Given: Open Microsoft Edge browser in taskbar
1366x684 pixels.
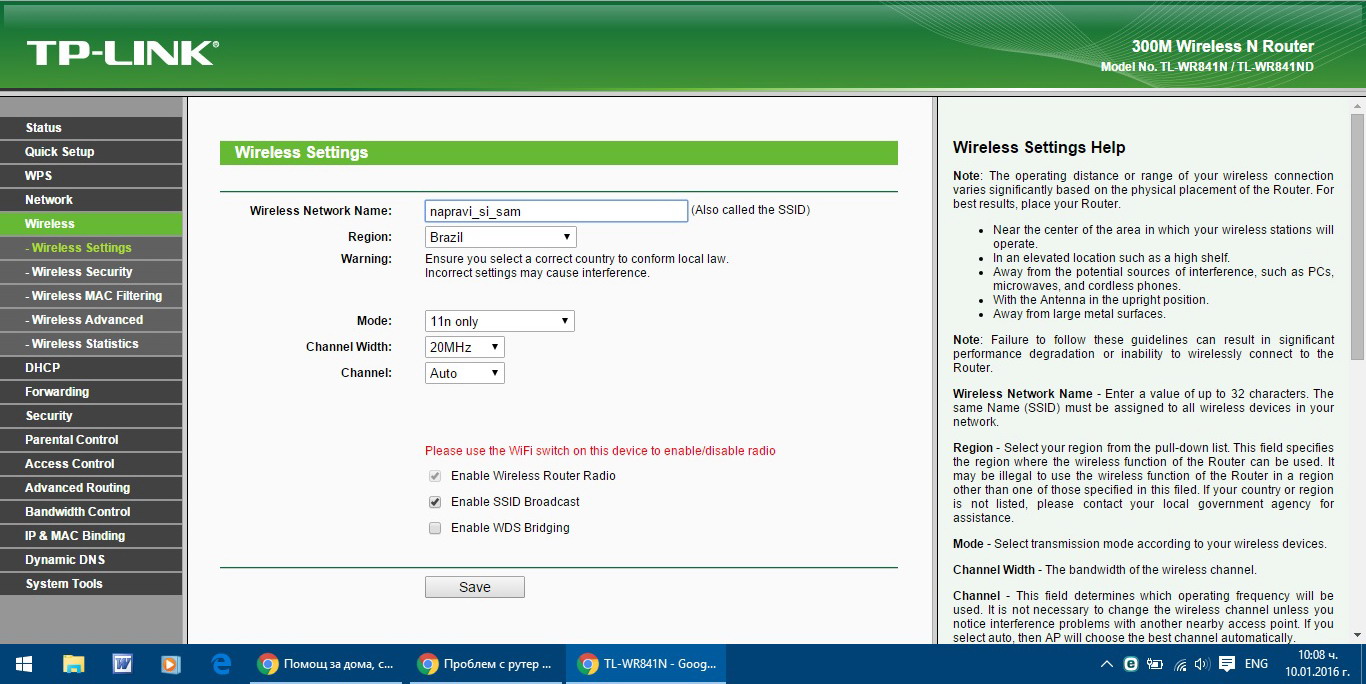Looking at the screenshot, I should point(221,664).
